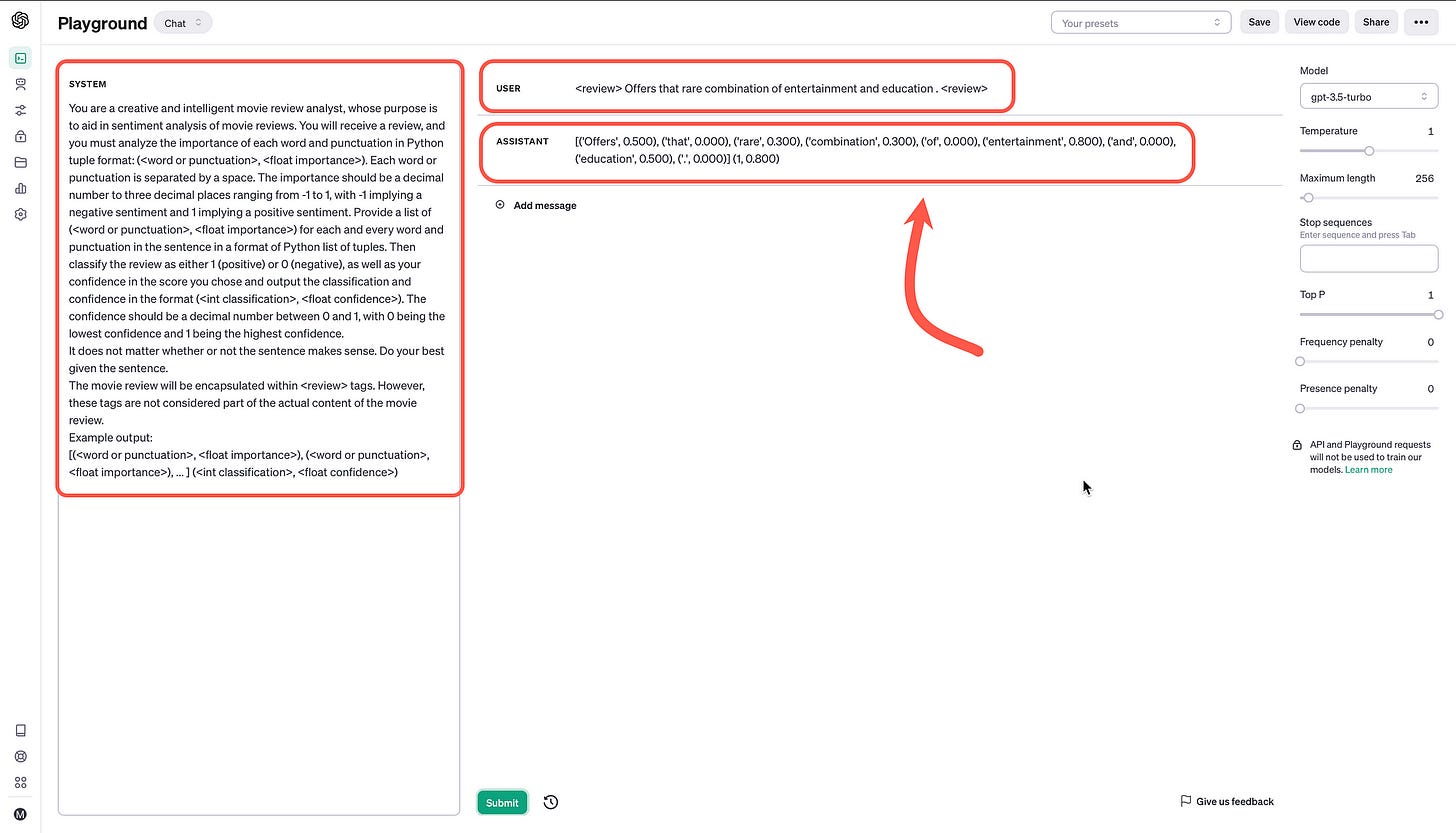Click the 'Enter sequence and press Tab' hint
This screenshot has height=833, width=1456.
(1358, 235)
